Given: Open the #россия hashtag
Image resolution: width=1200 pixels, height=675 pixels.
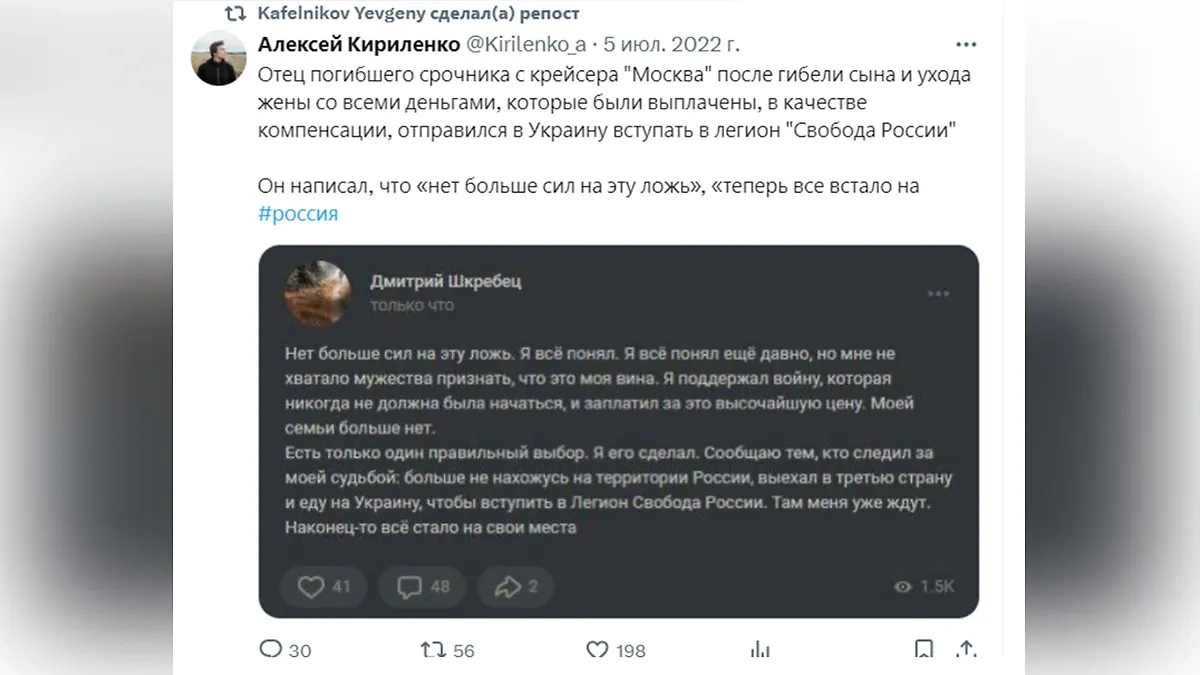Looking at the screenshot, I should click(x=298, y=214).
